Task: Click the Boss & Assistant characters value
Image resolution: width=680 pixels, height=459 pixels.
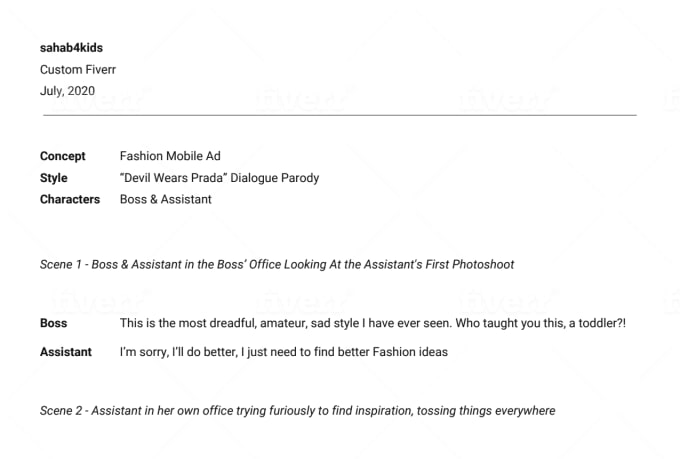Action: point(166,199)
